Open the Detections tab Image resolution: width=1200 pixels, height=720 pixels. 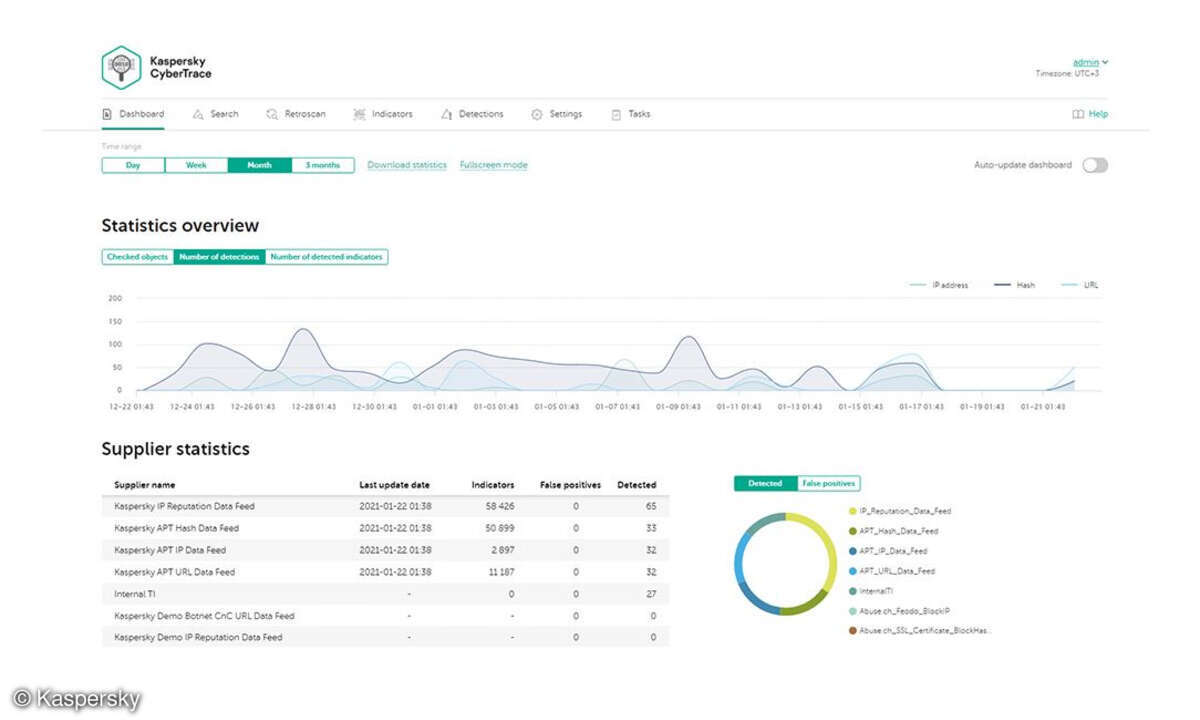(x=472, y=114)
